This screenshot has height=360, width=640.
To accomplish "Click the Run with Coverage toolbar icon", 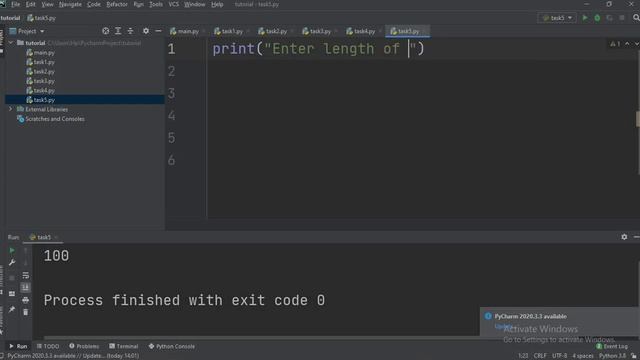I will (609, 18).
